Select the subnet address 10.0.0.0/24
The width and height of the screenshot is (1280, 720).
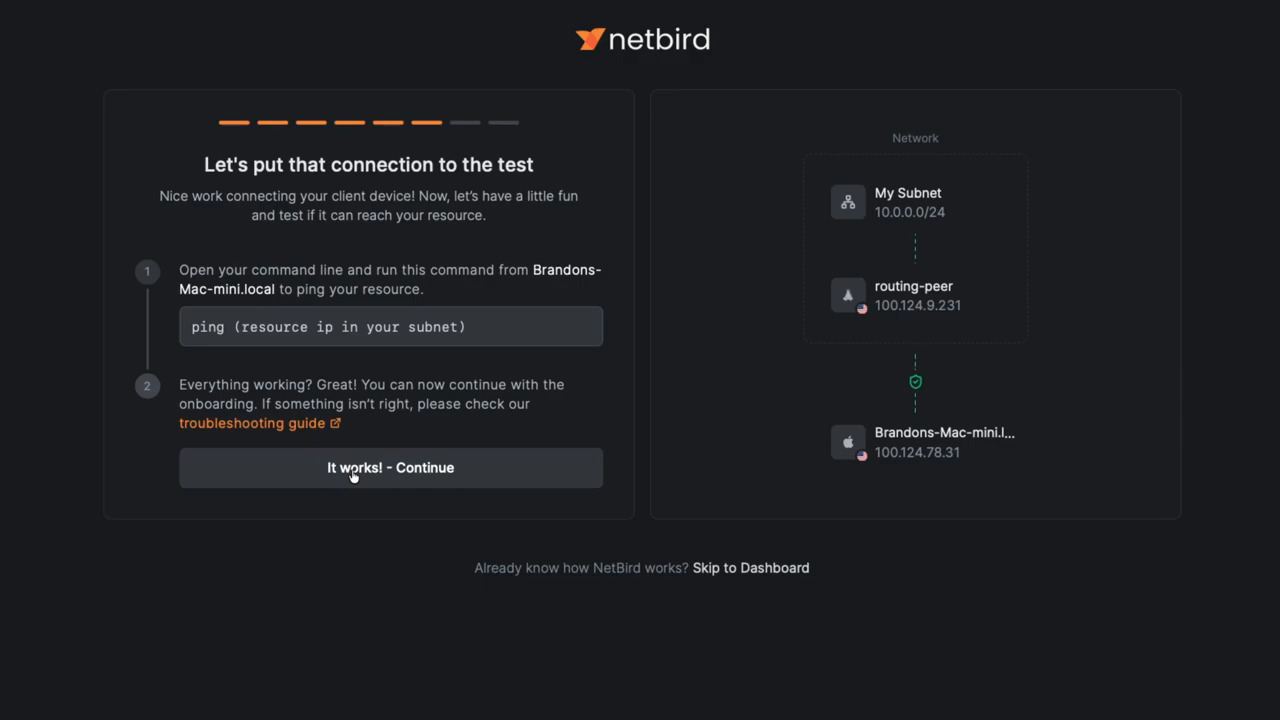click(x=910, y=212)
